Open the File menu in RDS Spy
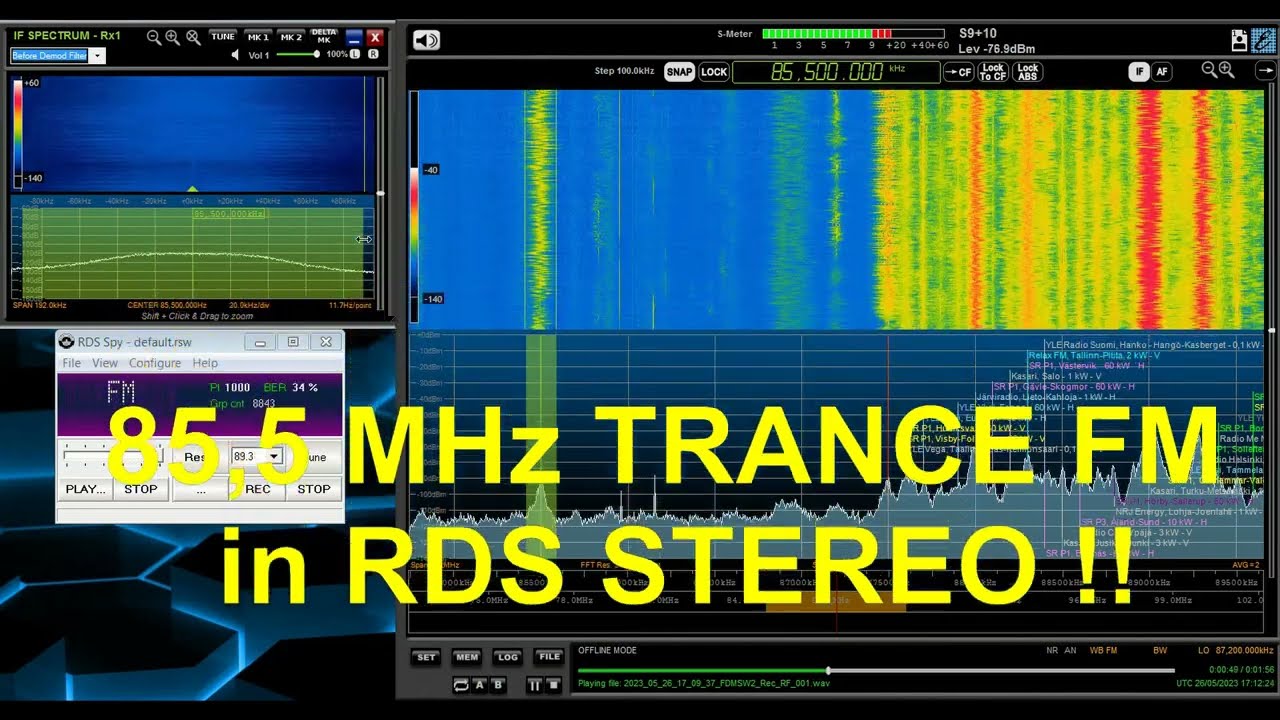 (72, 363)
